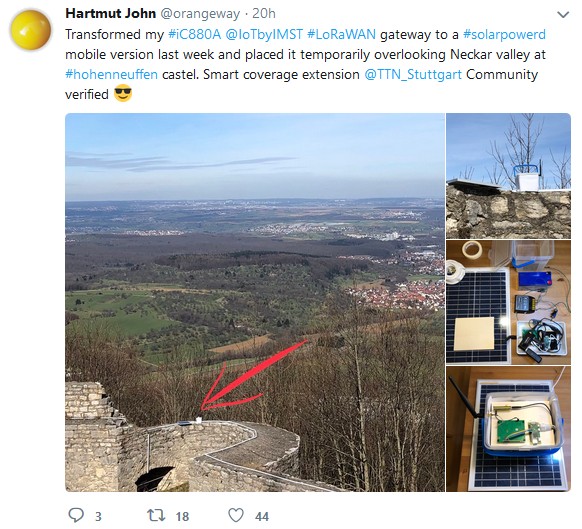Visit the @IoTbyIMST mention

[264, 35]
